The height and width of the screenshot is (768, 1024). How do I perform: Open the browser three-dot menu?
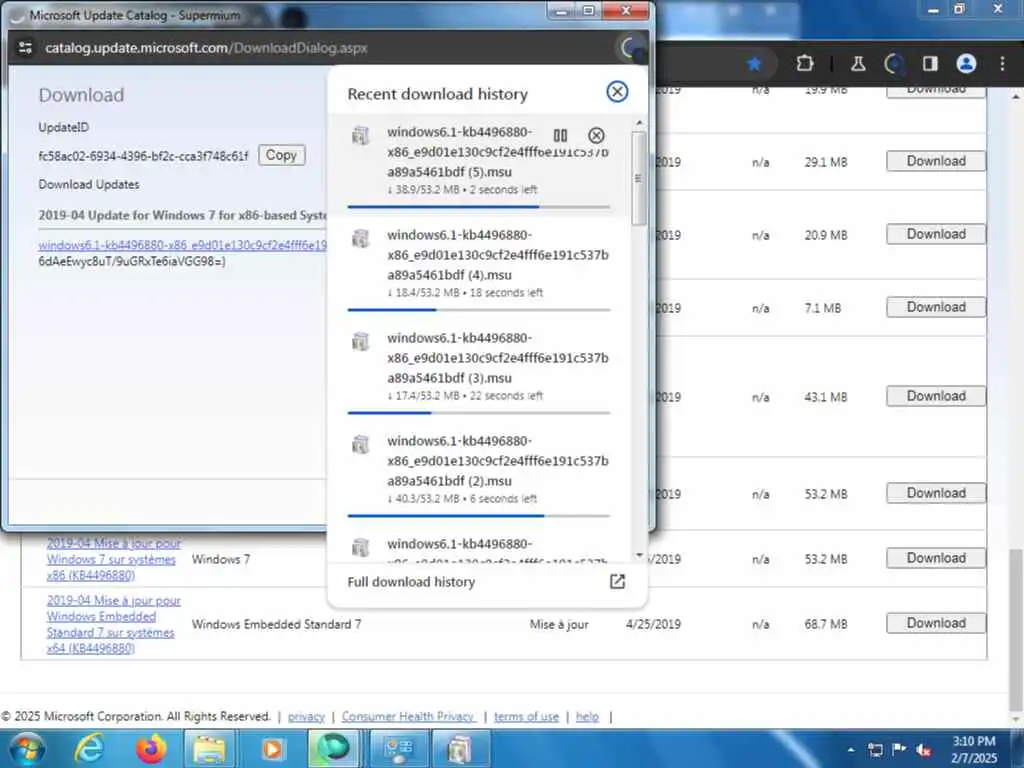click(1002, 63)
